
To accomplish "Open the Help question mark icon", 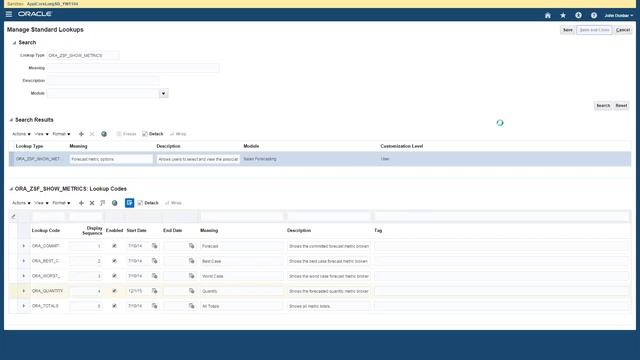I will pyautogui.click(x=594, y=16).
